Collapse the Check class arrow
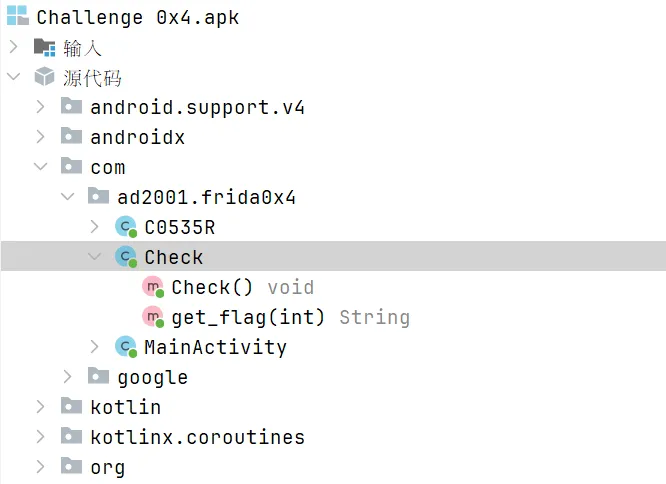Viewport: 666px width, 484px height. [94, 257]
